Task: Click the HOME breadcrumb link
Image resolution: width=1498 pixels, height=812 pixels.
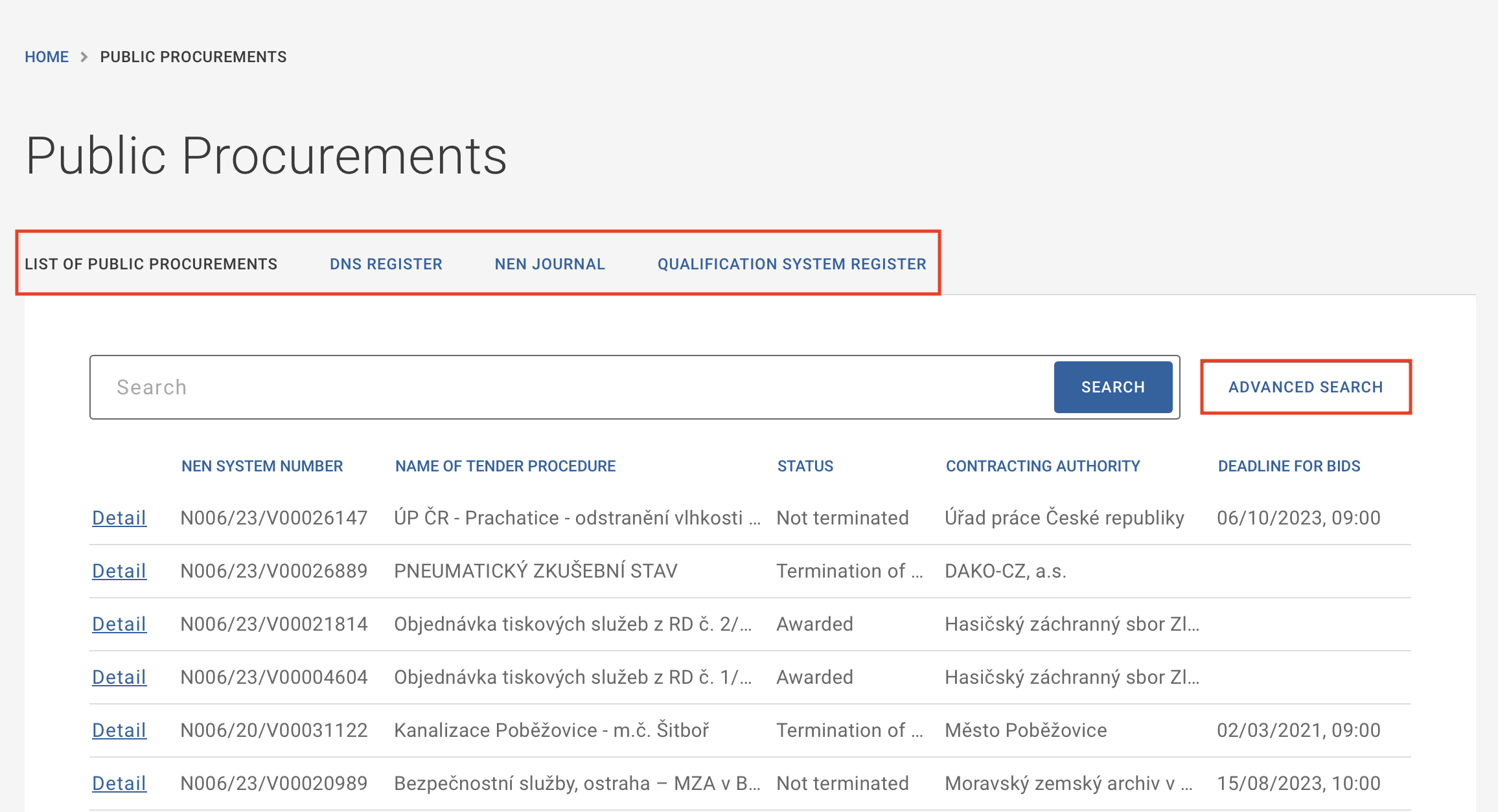Action: click(x=46, y=57)
